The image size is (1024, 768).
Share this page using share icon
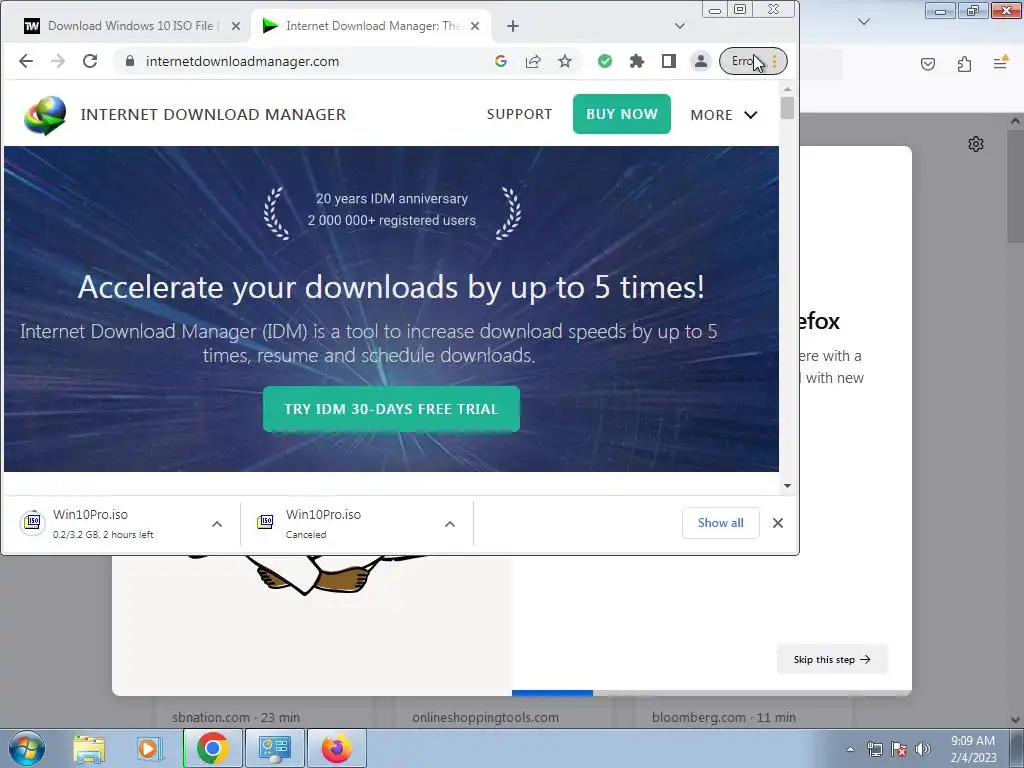(x=533, y=61)
